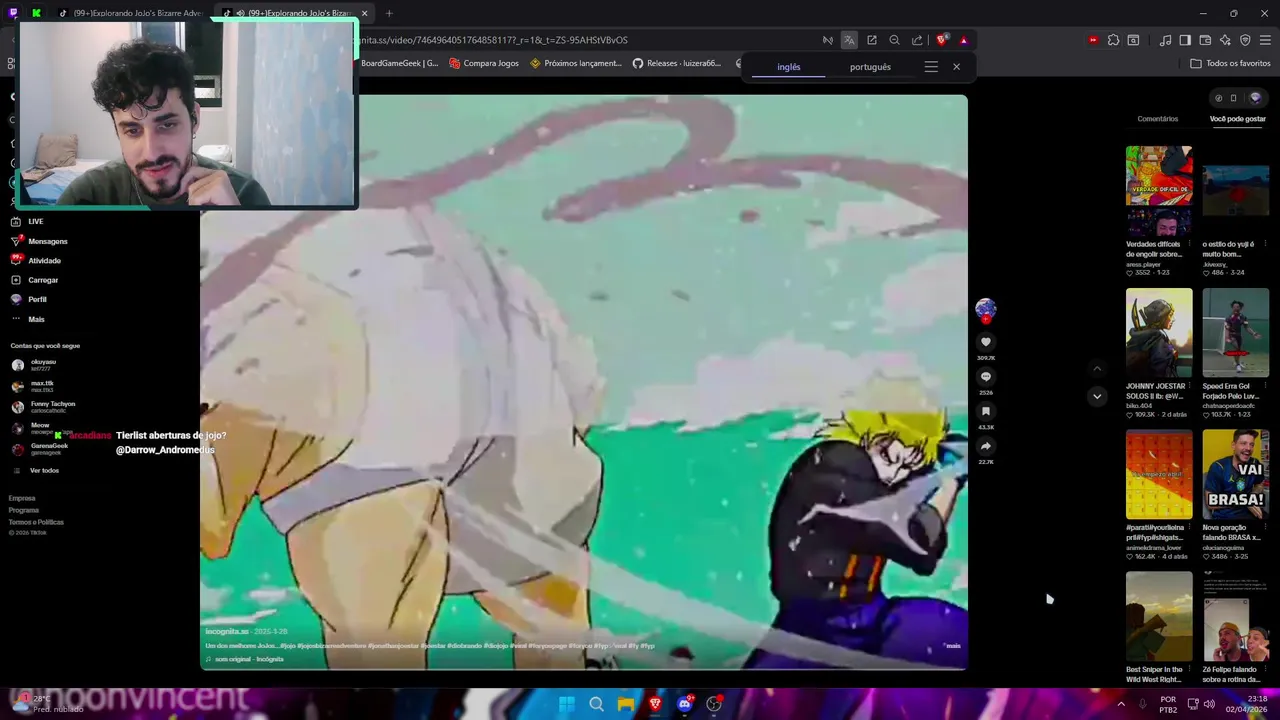This screenshot has width=1280, height=720.
Task: Close the translate popup
Action: pos(956,67)
